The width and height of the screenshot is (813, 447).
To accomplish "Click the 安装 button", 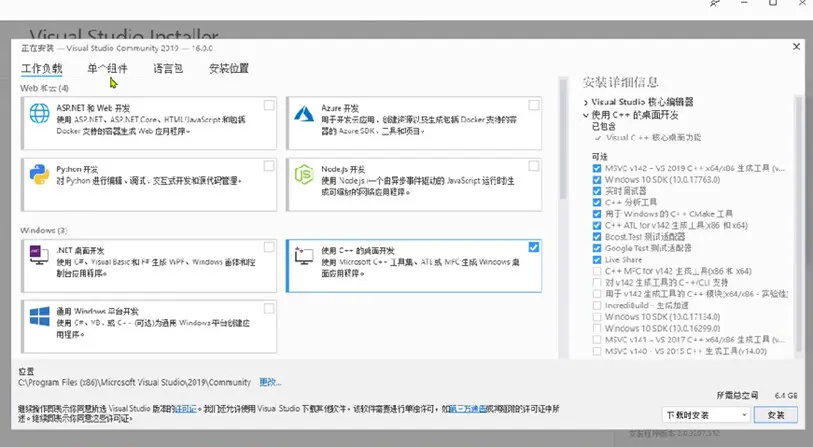I will point(776,415).
